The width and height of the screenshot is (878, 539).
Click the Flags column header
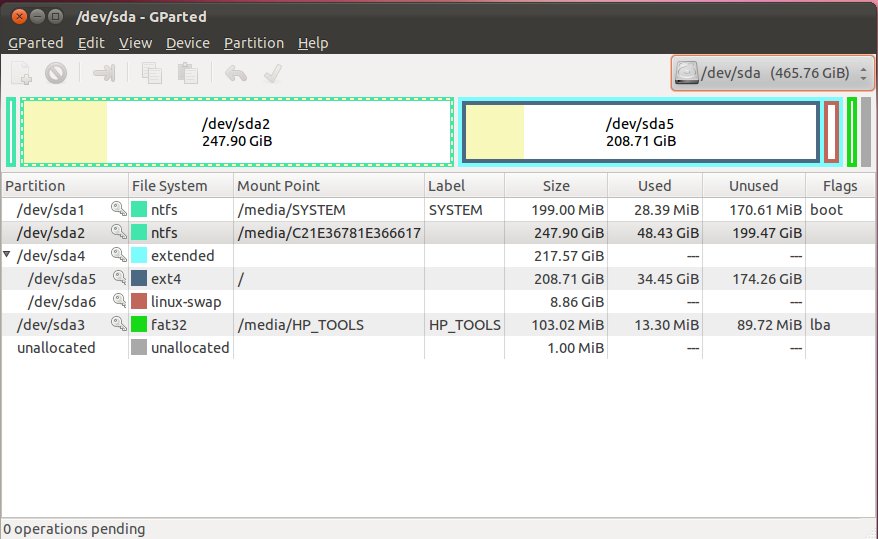[x=840, y=186]
